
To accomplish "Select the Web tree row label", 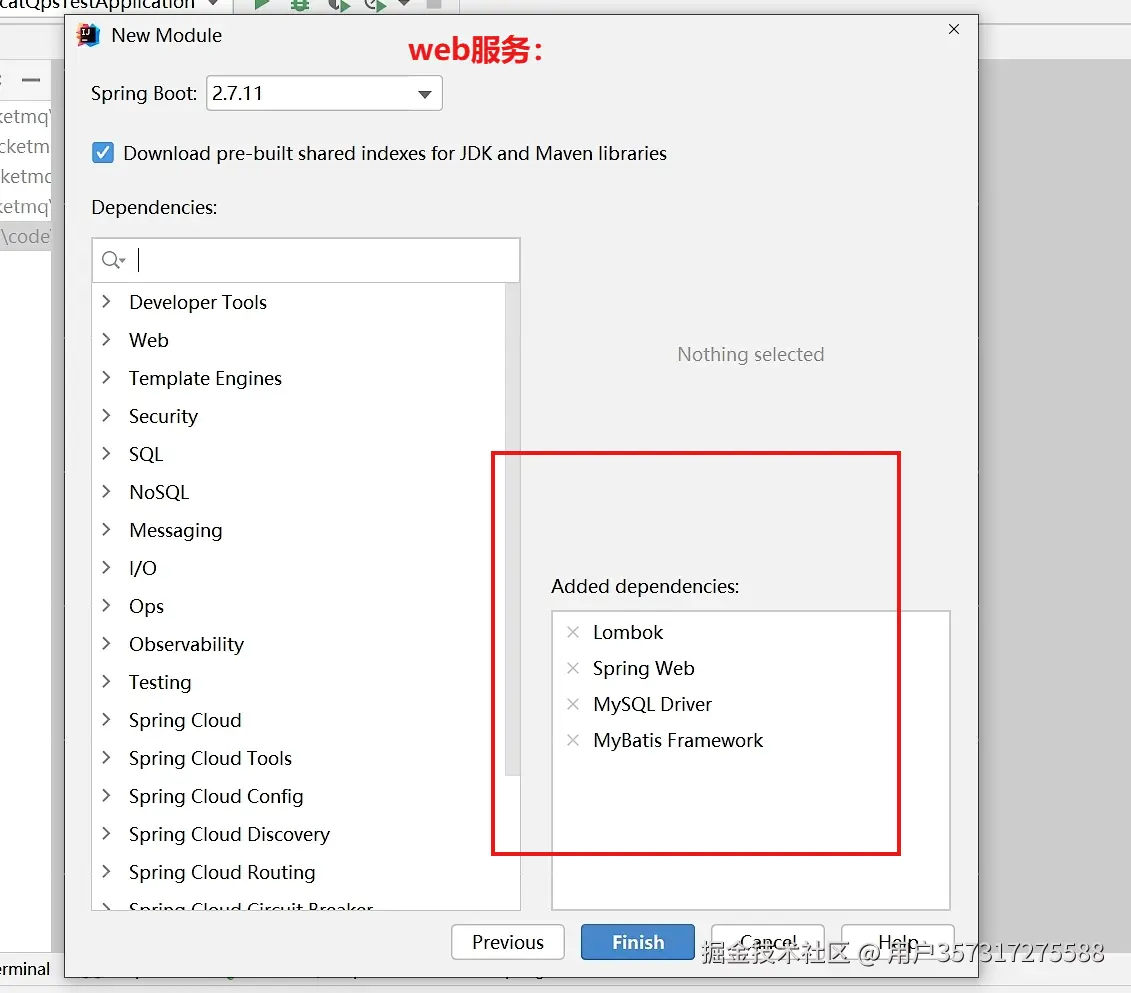I will pyautogui.click(x=149, y=340).
